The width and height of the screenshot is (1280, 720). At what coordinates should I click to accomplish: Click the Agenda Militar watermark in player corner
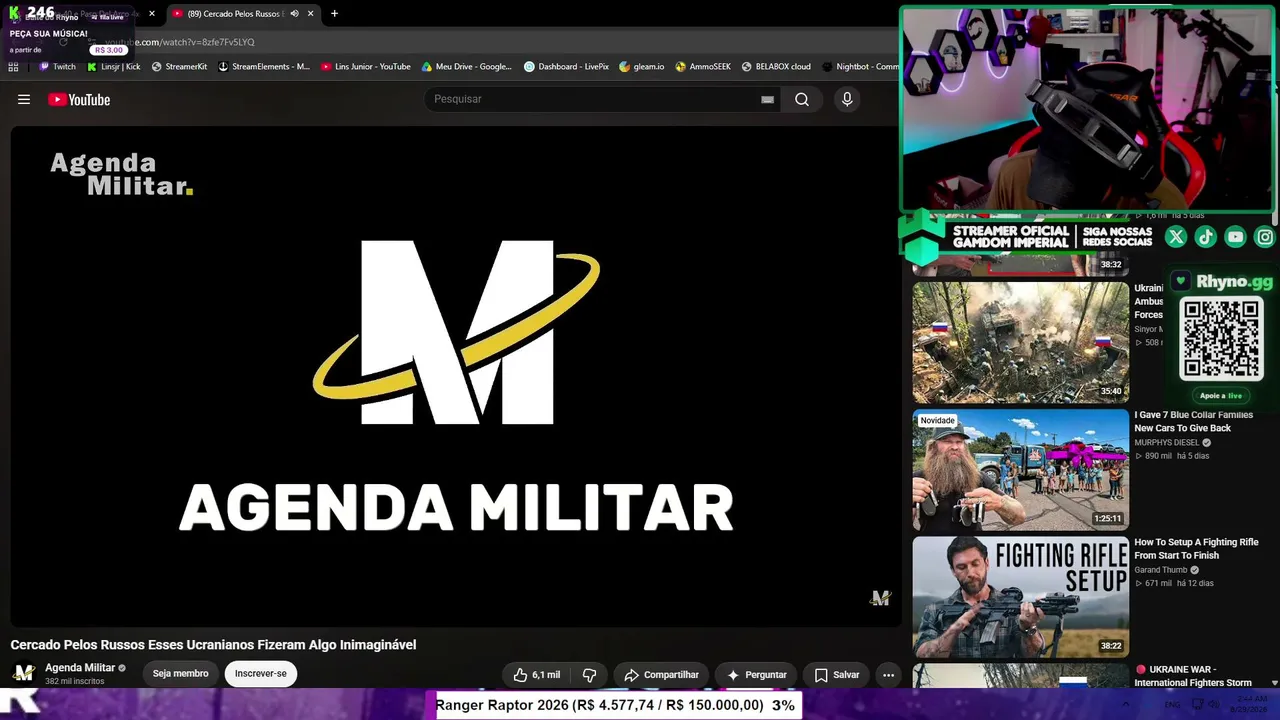tap(880, 598)
